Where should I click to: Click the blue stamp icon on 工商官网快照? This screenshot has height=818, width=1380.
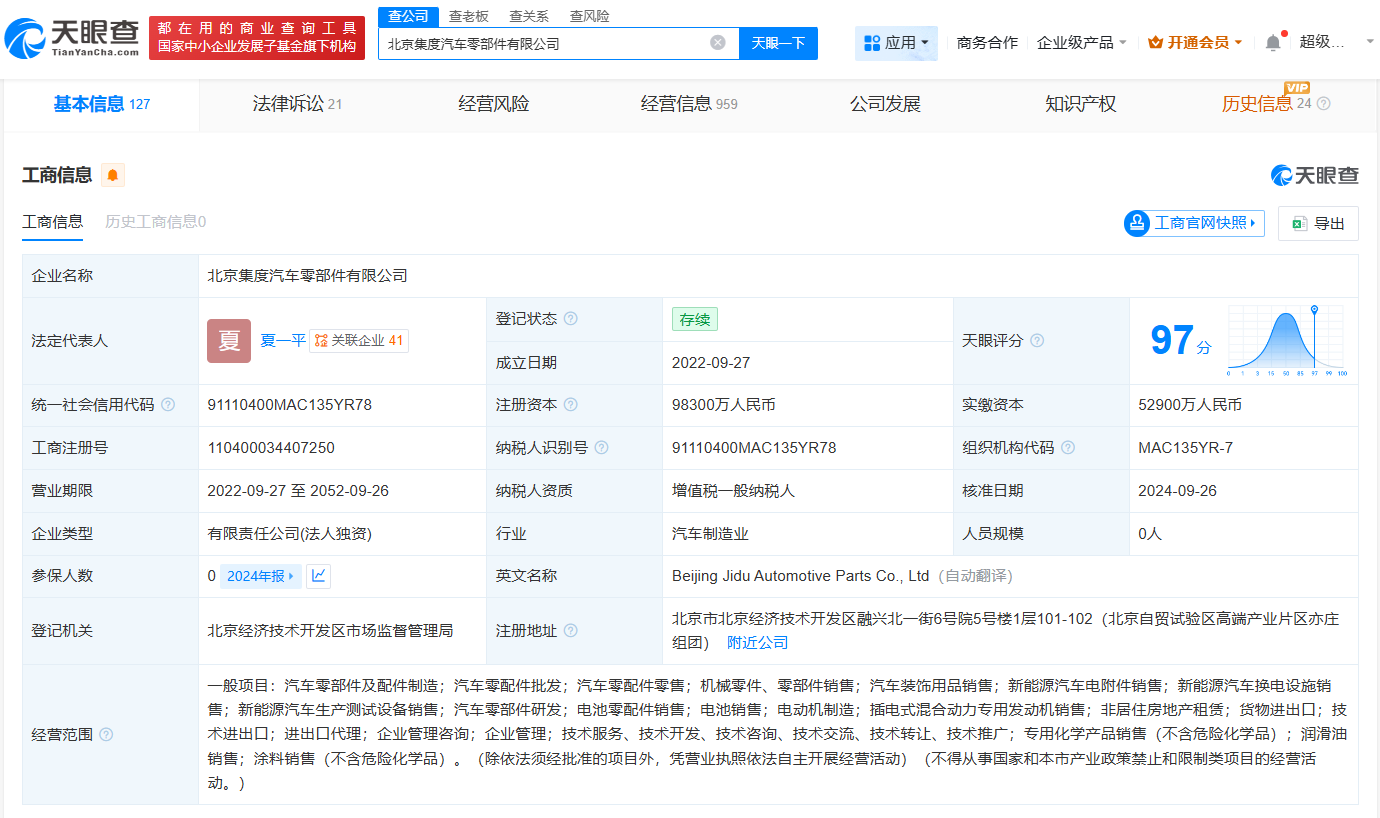(1136, 224)
